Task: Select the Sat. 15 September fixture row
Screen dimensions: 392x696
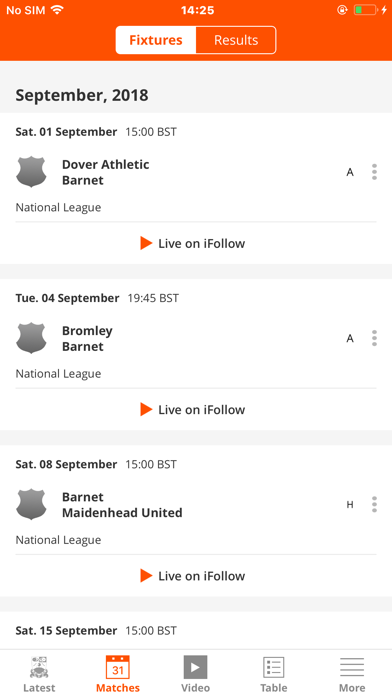Action: pyautogui.click(x=196, y=630)
